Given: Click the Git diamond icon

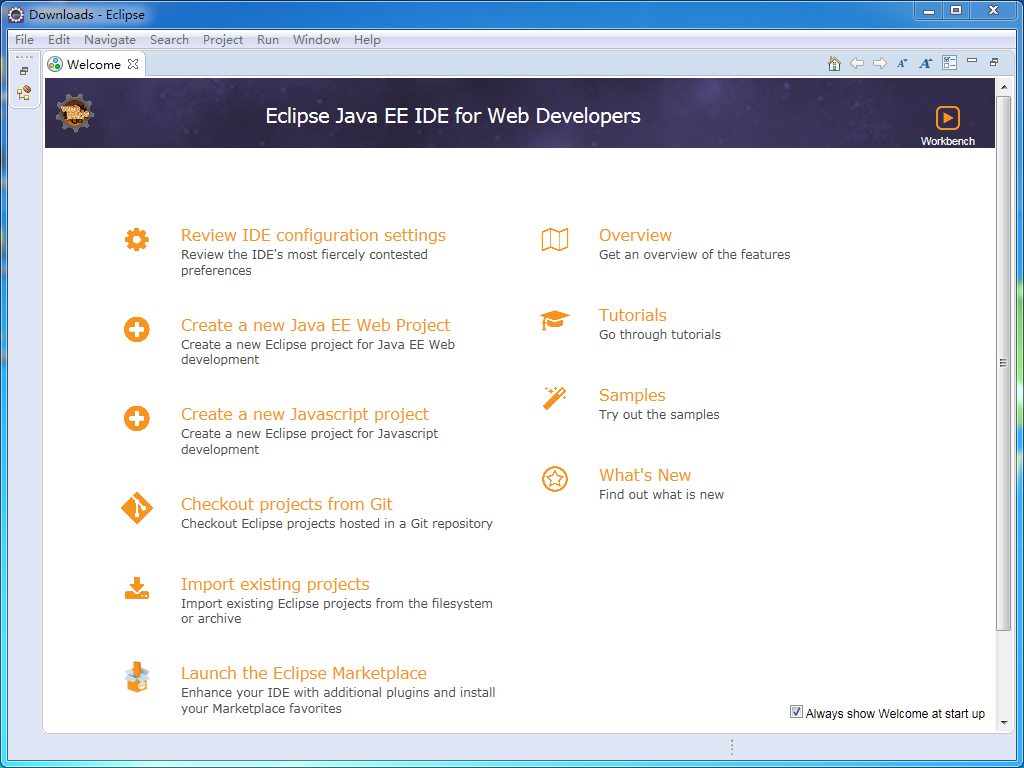Looking at the screenshot, I should click(x=136, y=508).
